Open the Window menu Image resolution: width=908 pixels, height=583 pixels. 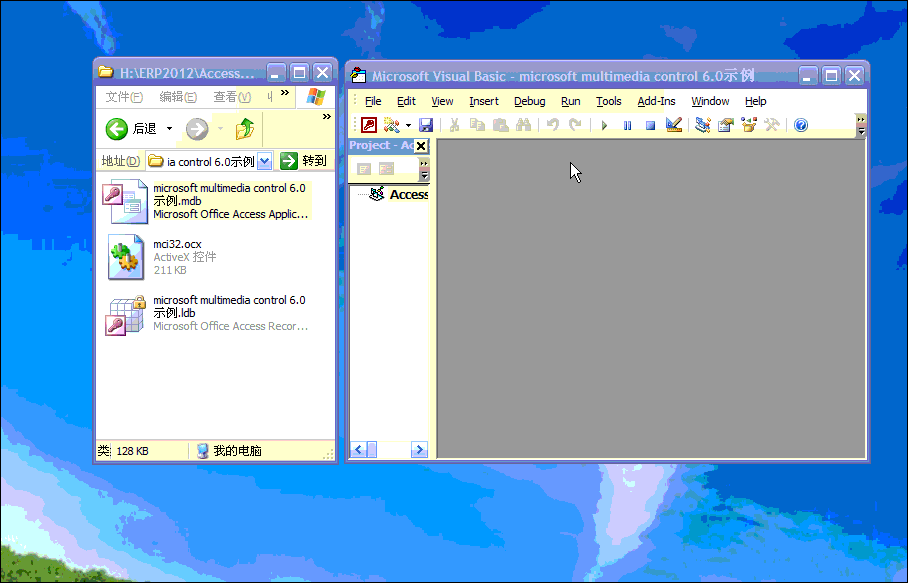pyautogui.click(x=710, y=101)
